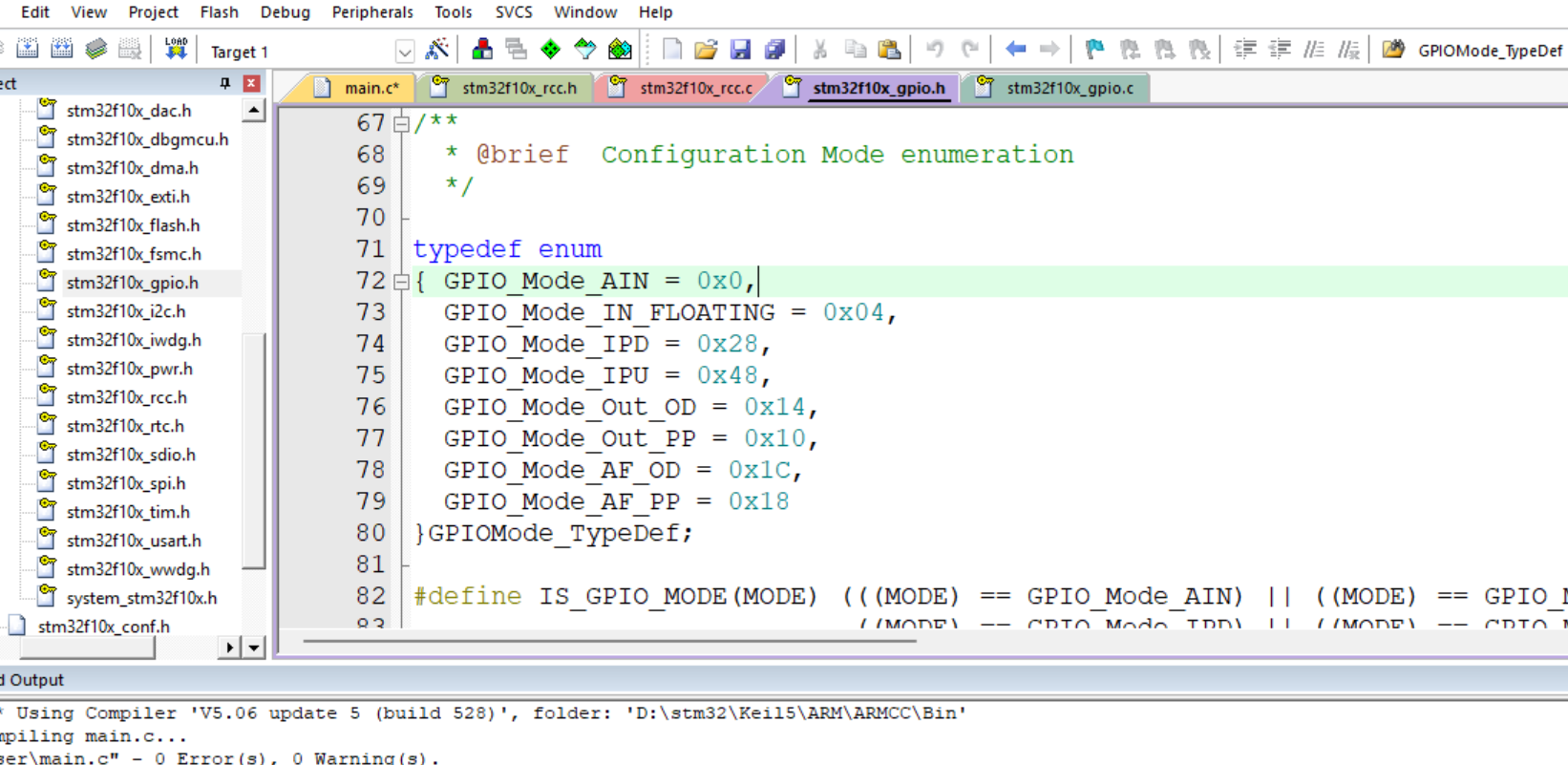Open the Project menu
1568x765 pixels.
153,12
